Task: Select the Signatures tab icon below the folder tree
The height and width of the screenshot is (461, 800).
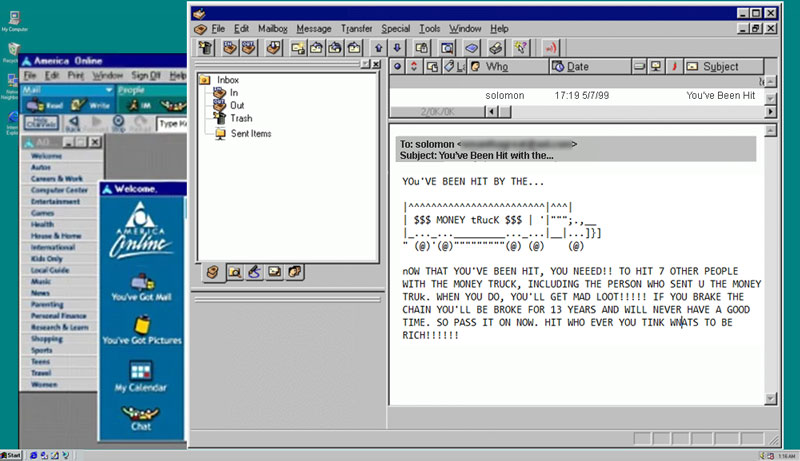Action: (x=255, y=272)
